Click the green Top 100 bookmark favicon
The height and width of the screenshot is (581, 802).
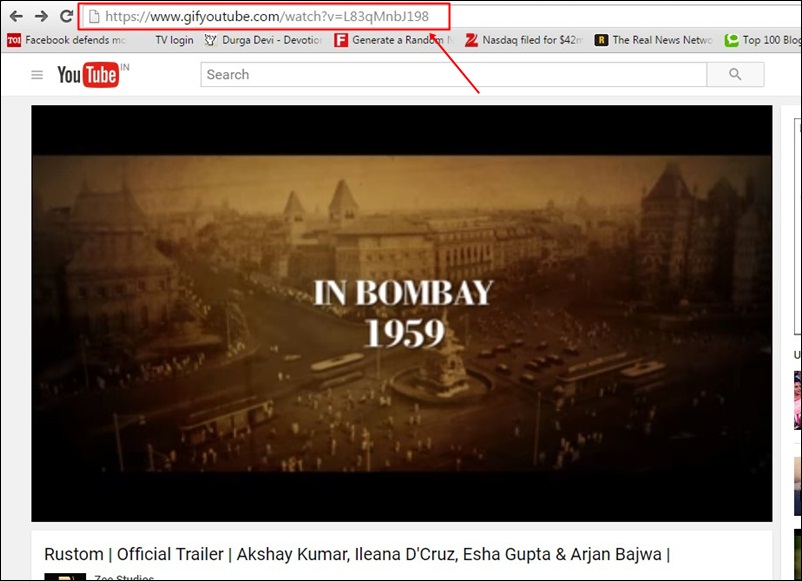click(731, 40)
